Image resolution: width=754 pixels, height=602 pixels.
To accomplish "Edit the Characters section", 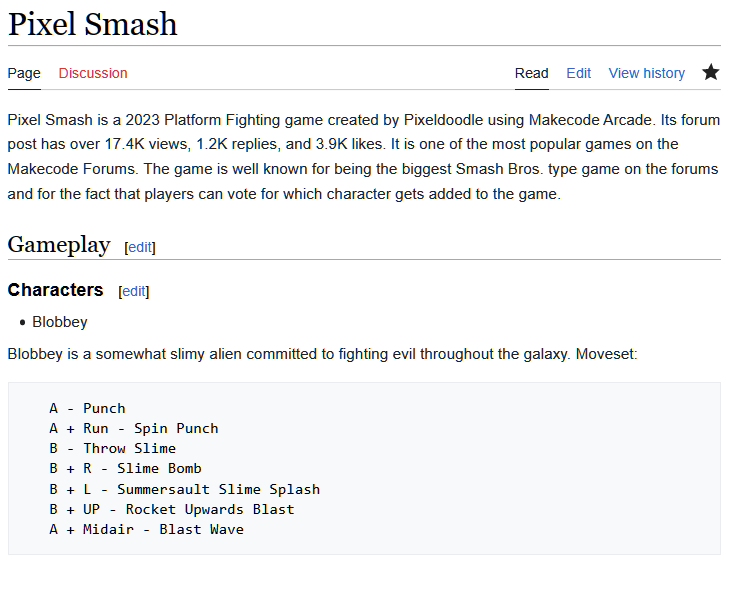I will pos(134,291).
